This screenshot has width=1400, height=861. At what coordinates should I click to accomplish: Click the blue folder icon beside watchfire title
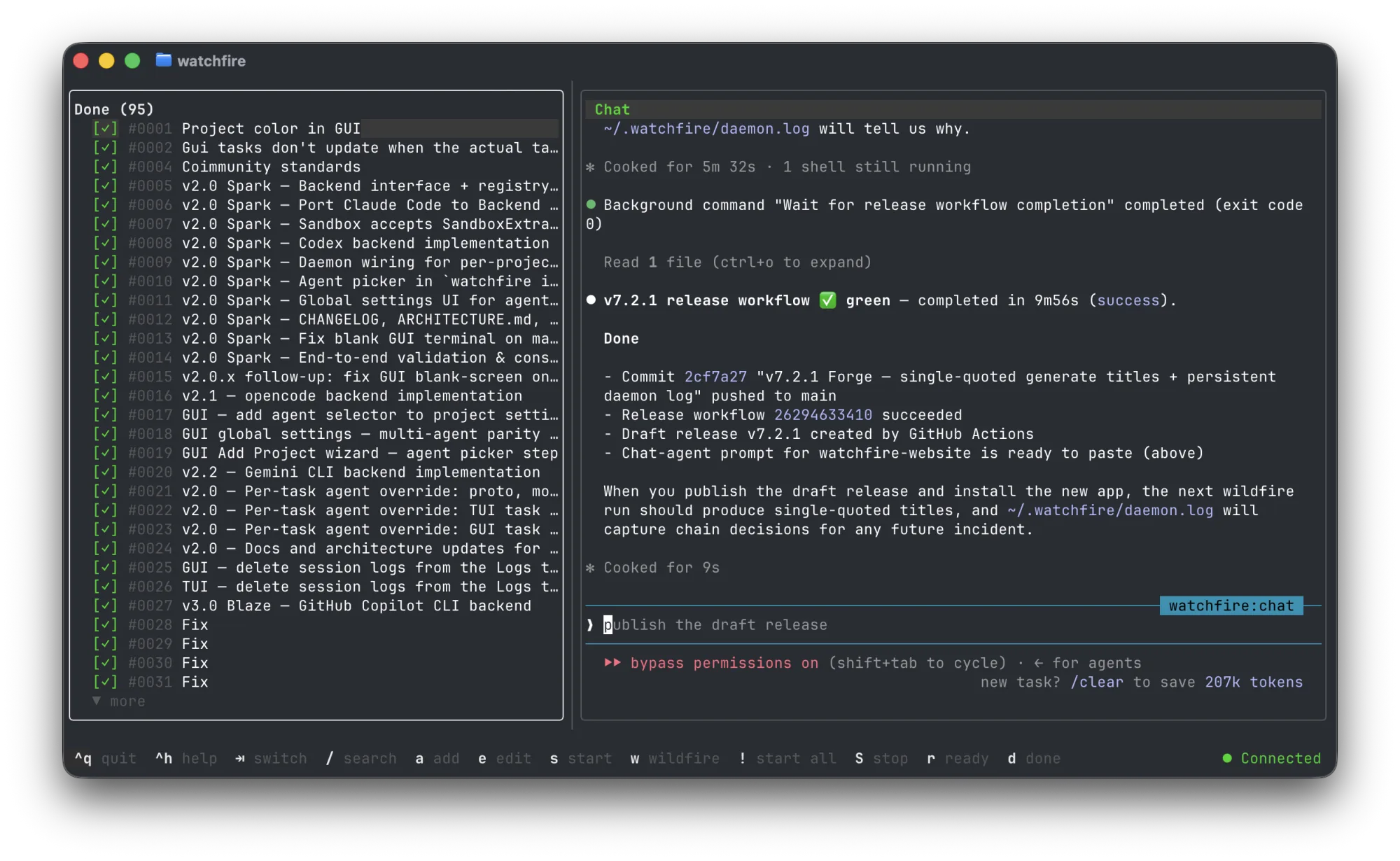163,60
